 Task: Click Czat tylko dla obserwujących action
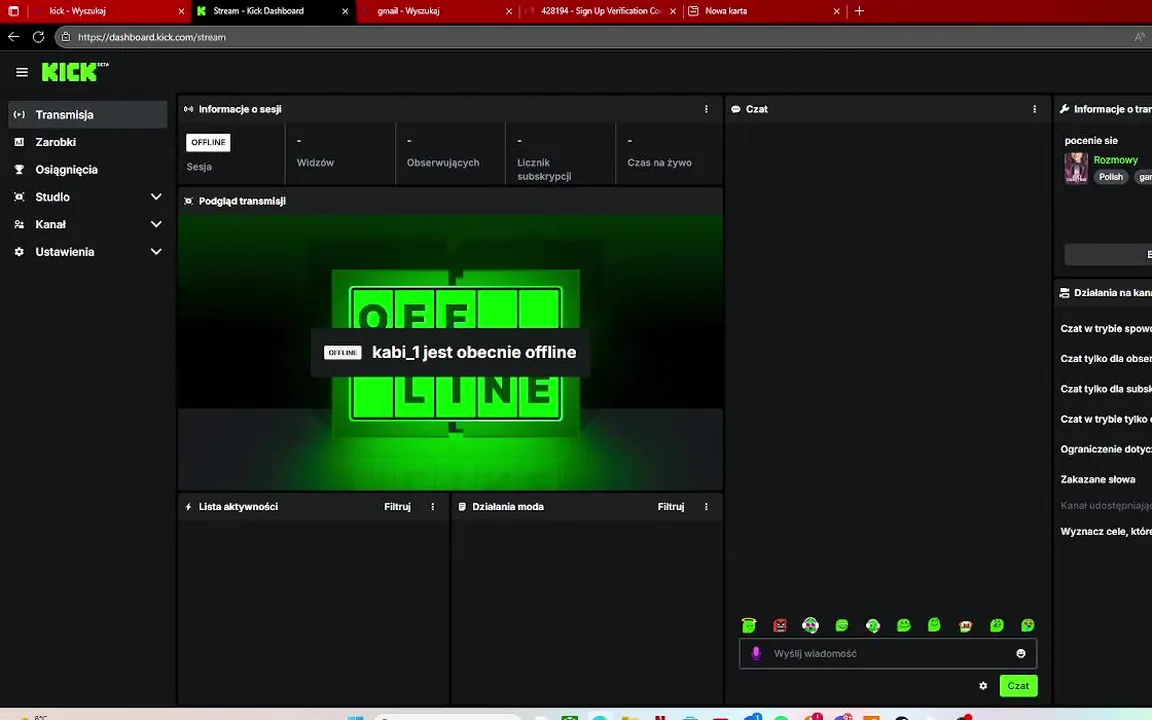pyautogui.click(x=1106, y=359)
